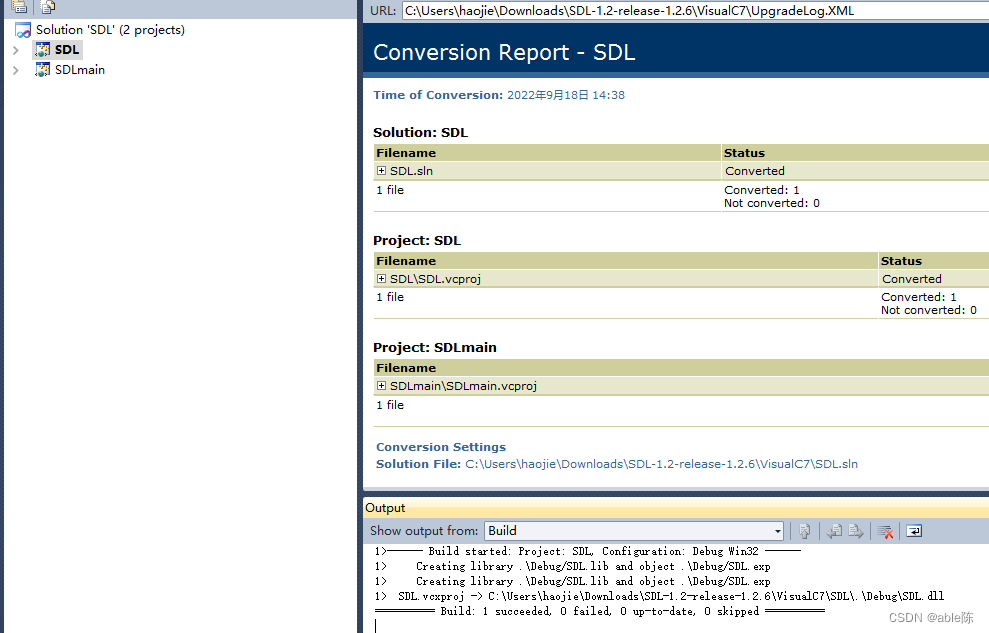Click the Properties icon in Solution Explorer toolbar
Viewport: 989px width, 633px height.
(x=20, y=6)
